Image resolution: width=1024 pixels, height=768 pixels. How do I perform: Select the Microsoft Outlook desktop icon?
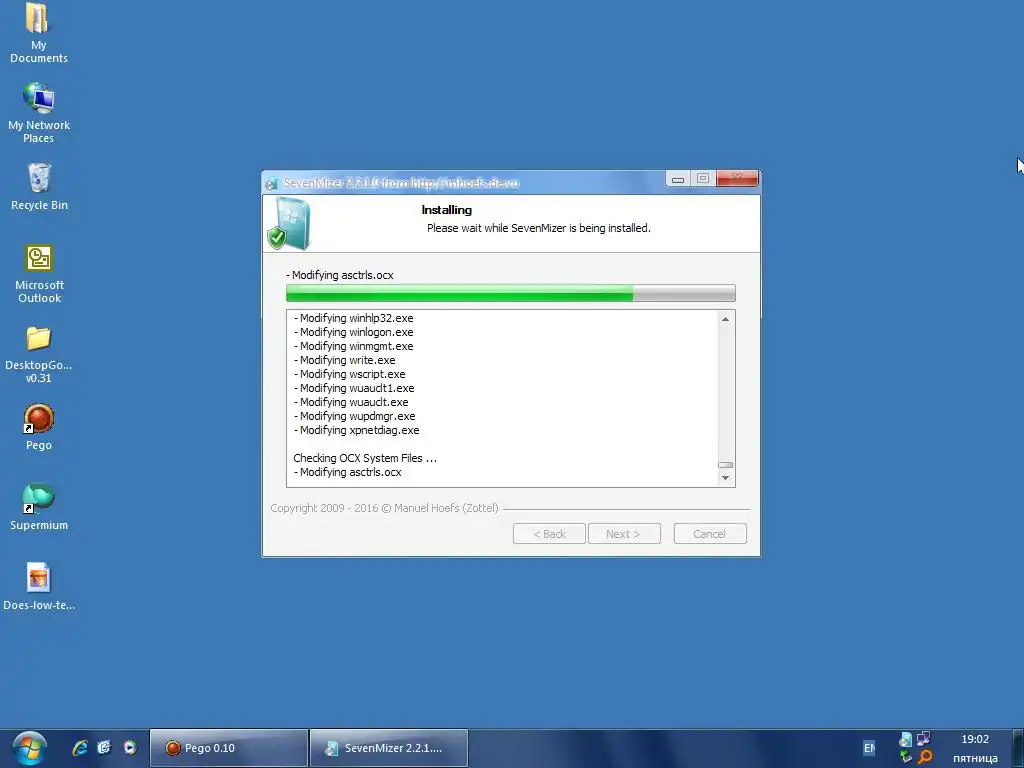39,274
